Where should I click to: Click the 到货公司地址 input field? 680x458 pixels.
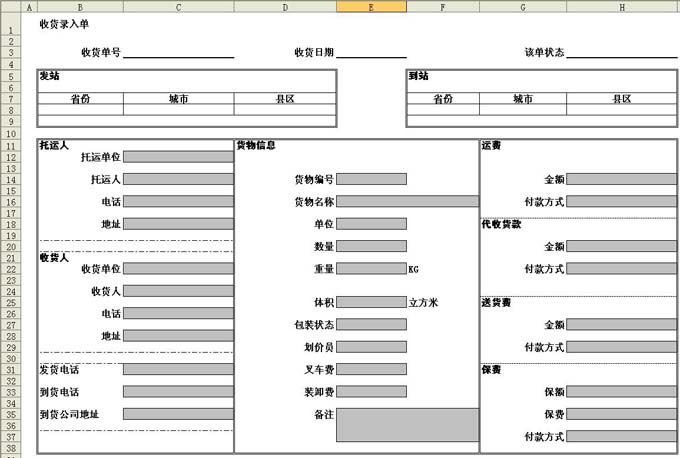click(178, 414)
